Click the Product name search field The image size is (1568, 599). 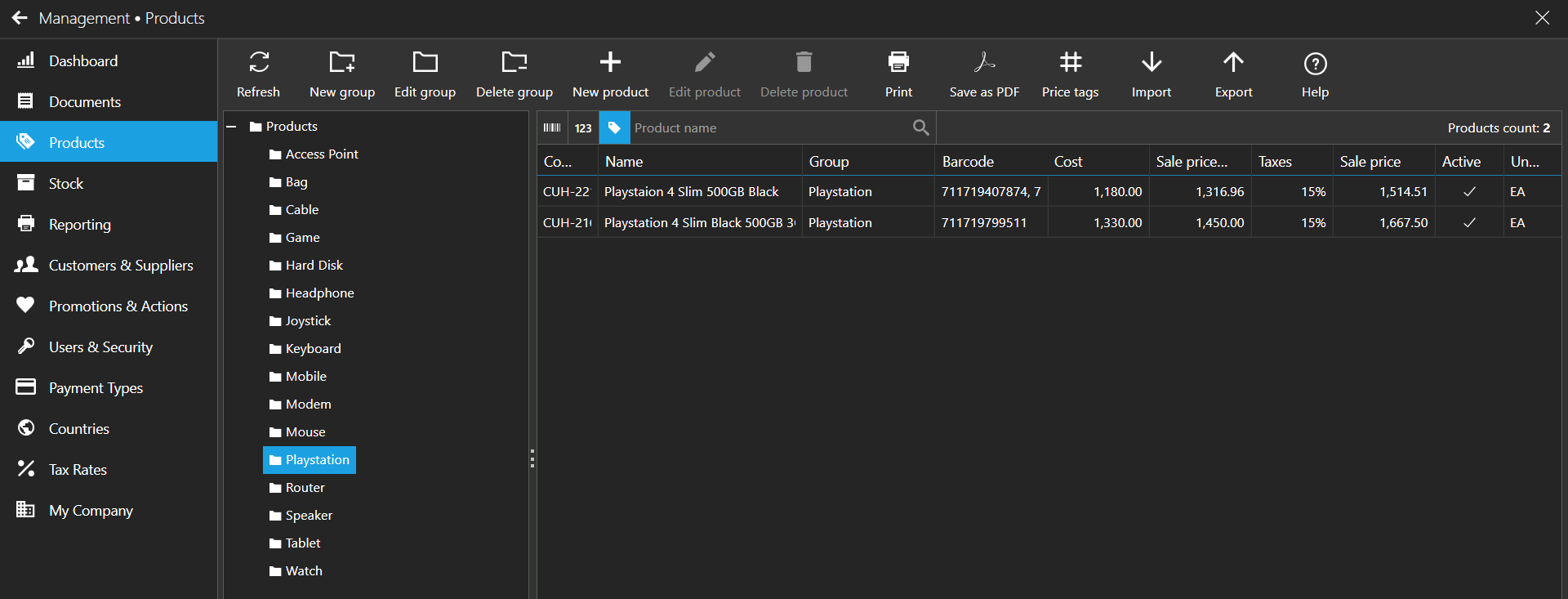click(768, 127)
